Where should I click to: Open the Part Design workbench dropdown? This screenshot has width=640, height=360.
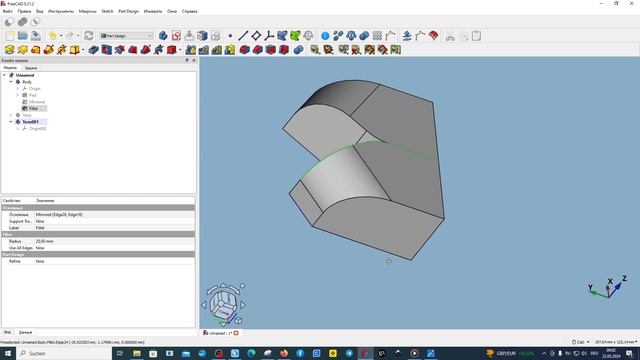pos(127,36)
